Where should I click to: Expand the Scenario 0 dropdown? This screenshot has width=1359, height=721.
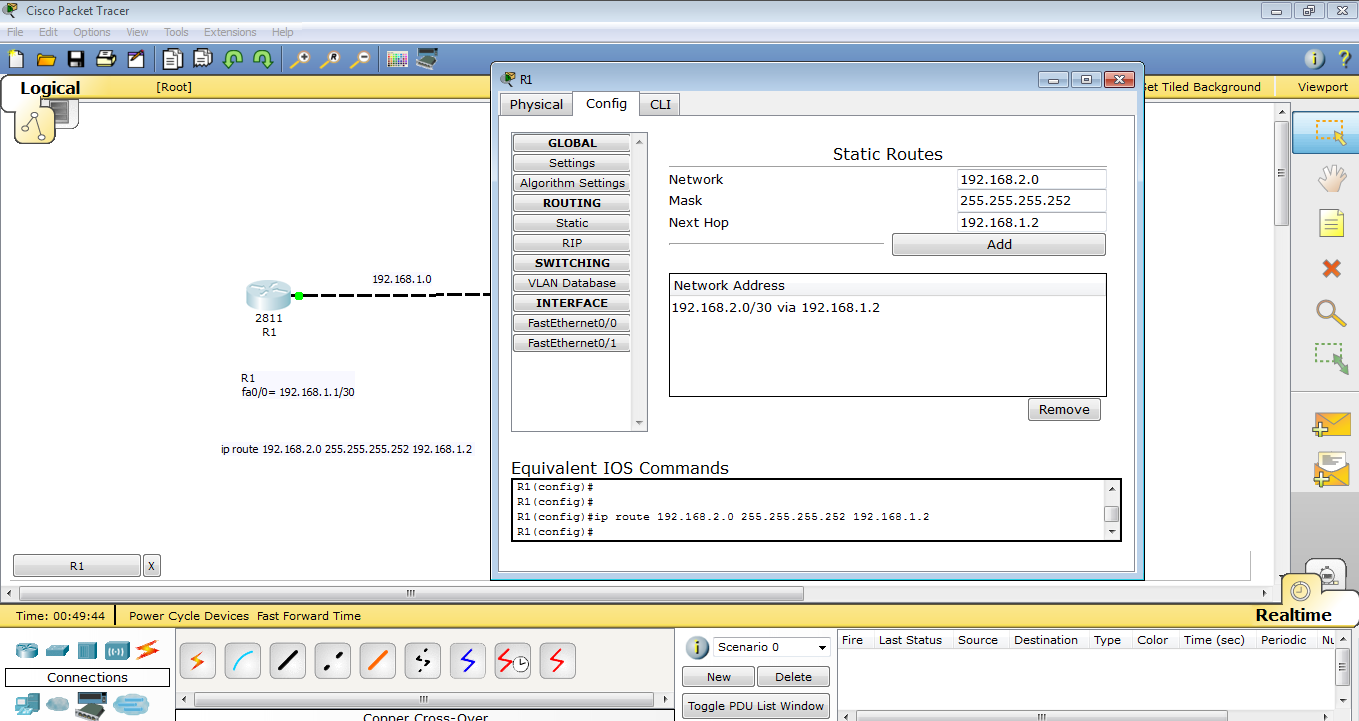[770, 647]
